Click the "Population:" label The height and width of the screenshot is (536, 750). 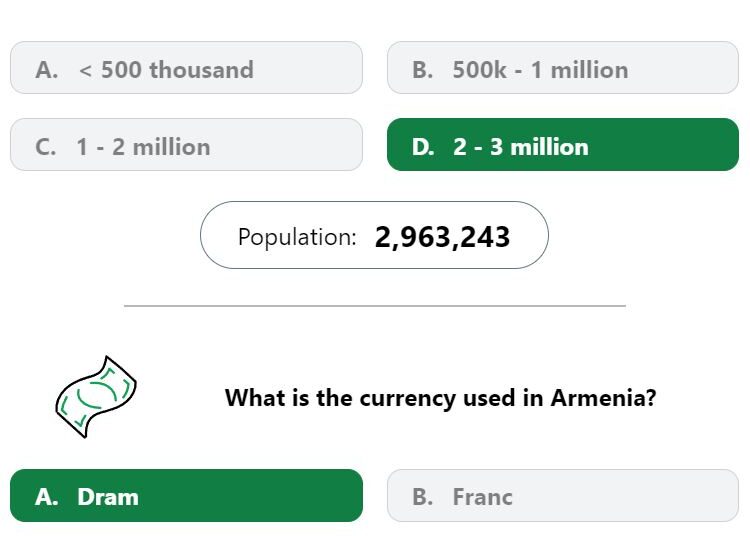click(297, 237)
